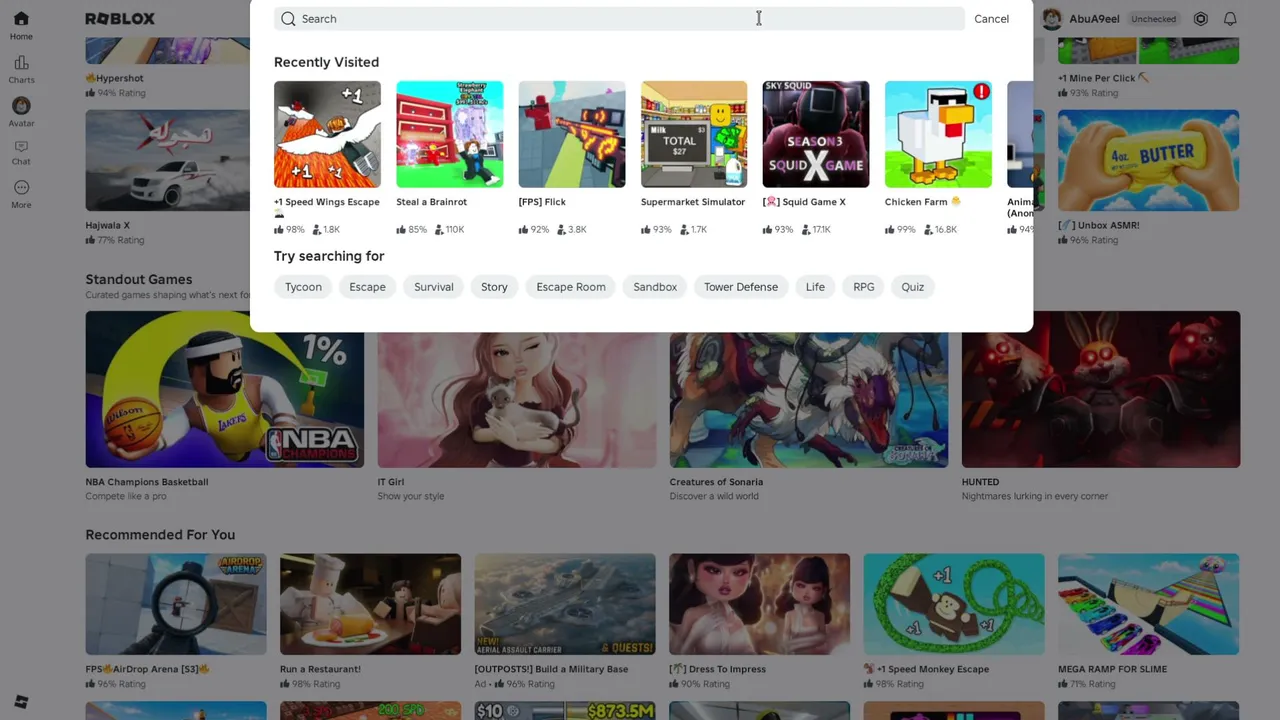Screen dimensions: 1280x720
Task: Open Squid Game X thumbnail
Action: pyautogui.click(x=816, y=134)
